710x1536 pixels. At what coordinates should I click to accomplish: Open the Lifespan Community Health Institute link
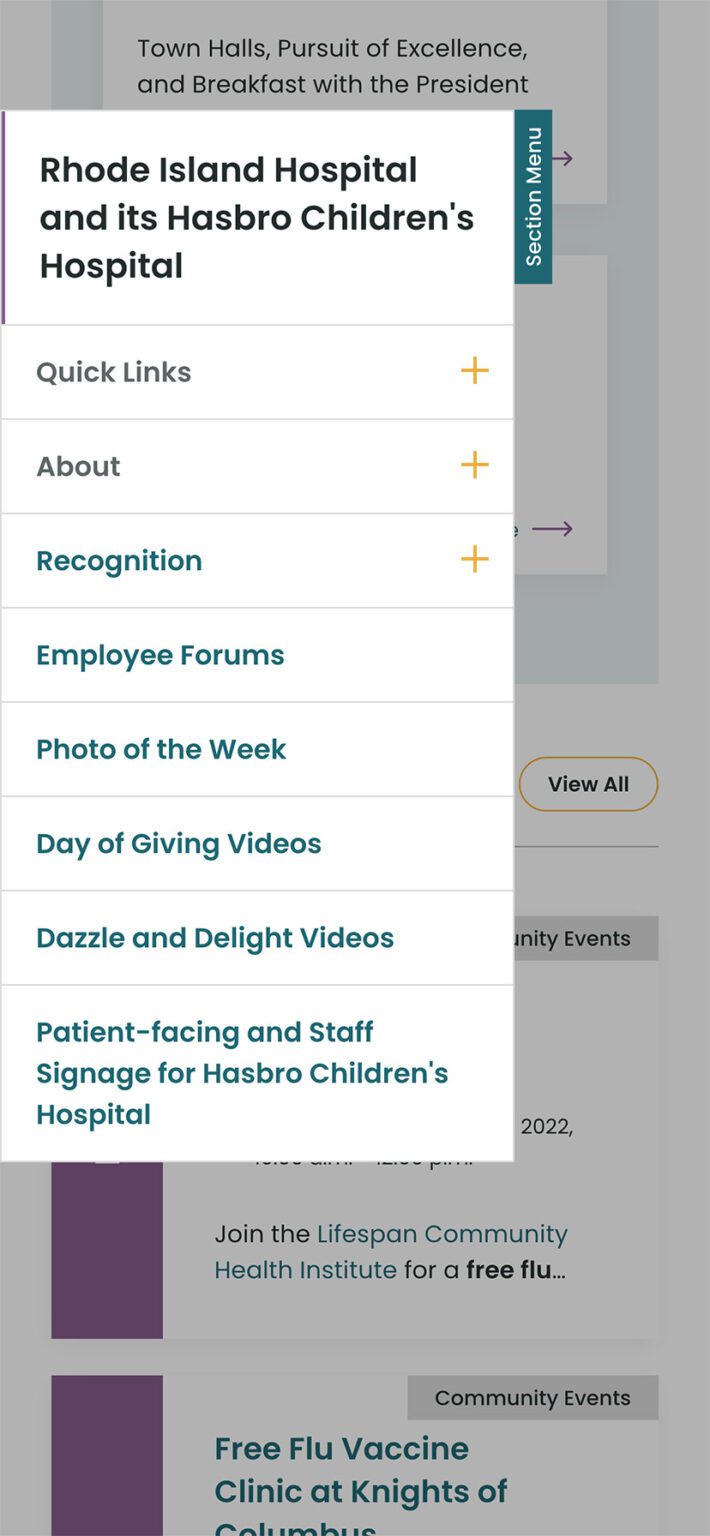[440, 1234]
